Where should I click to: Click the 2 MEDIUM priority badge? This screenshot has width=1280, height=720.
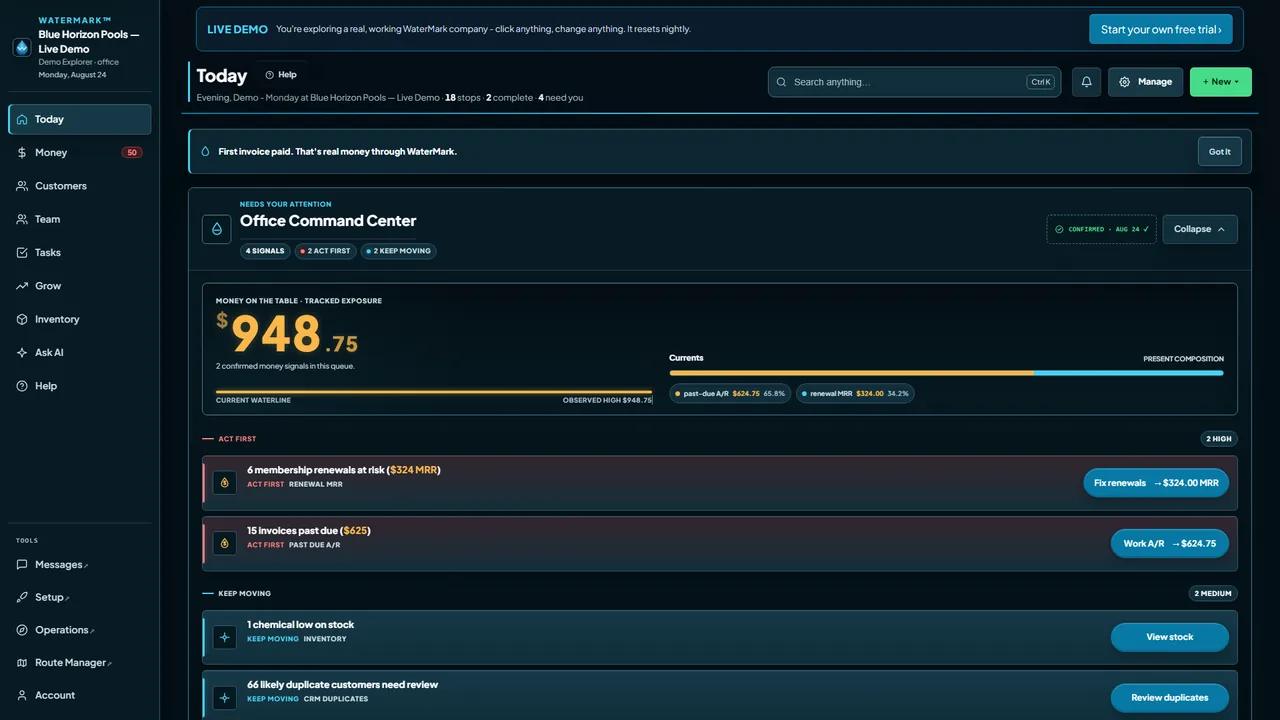(x=1213, y=593)
